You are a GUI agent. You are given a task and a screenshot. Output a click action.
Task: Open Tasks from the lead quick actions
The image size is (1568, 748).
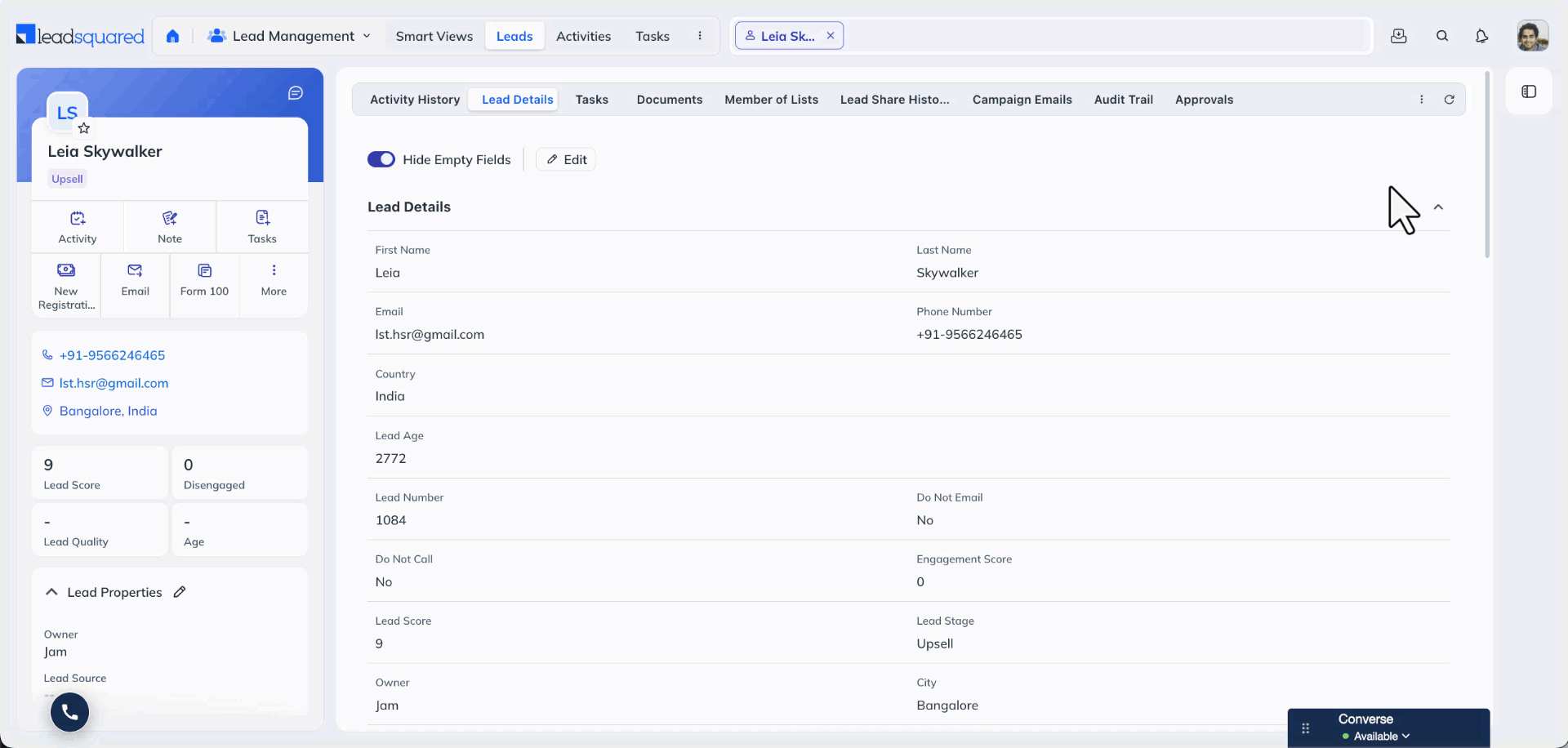(x=261, y=226)
